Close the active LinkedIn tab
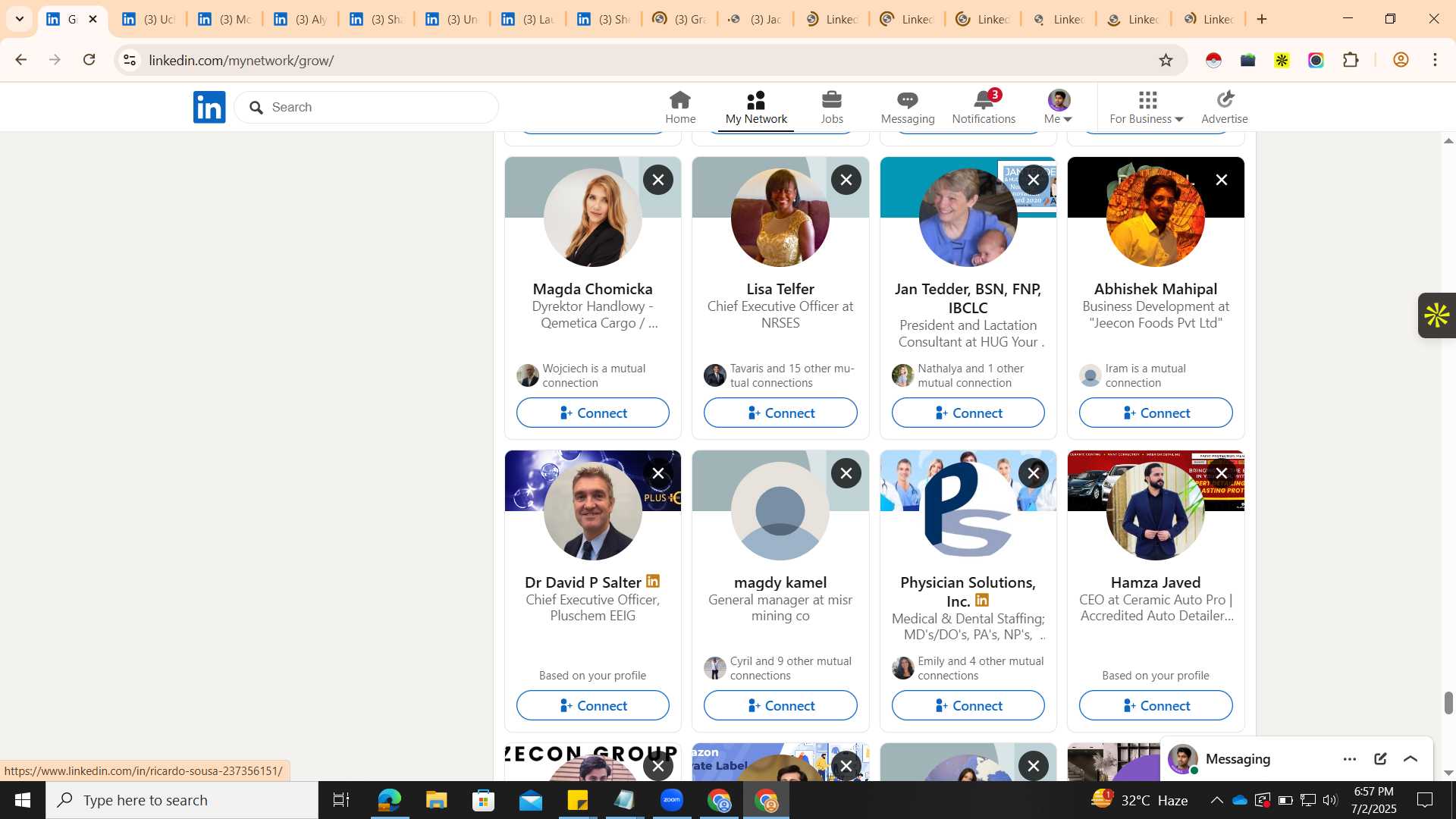 [93, 19]
